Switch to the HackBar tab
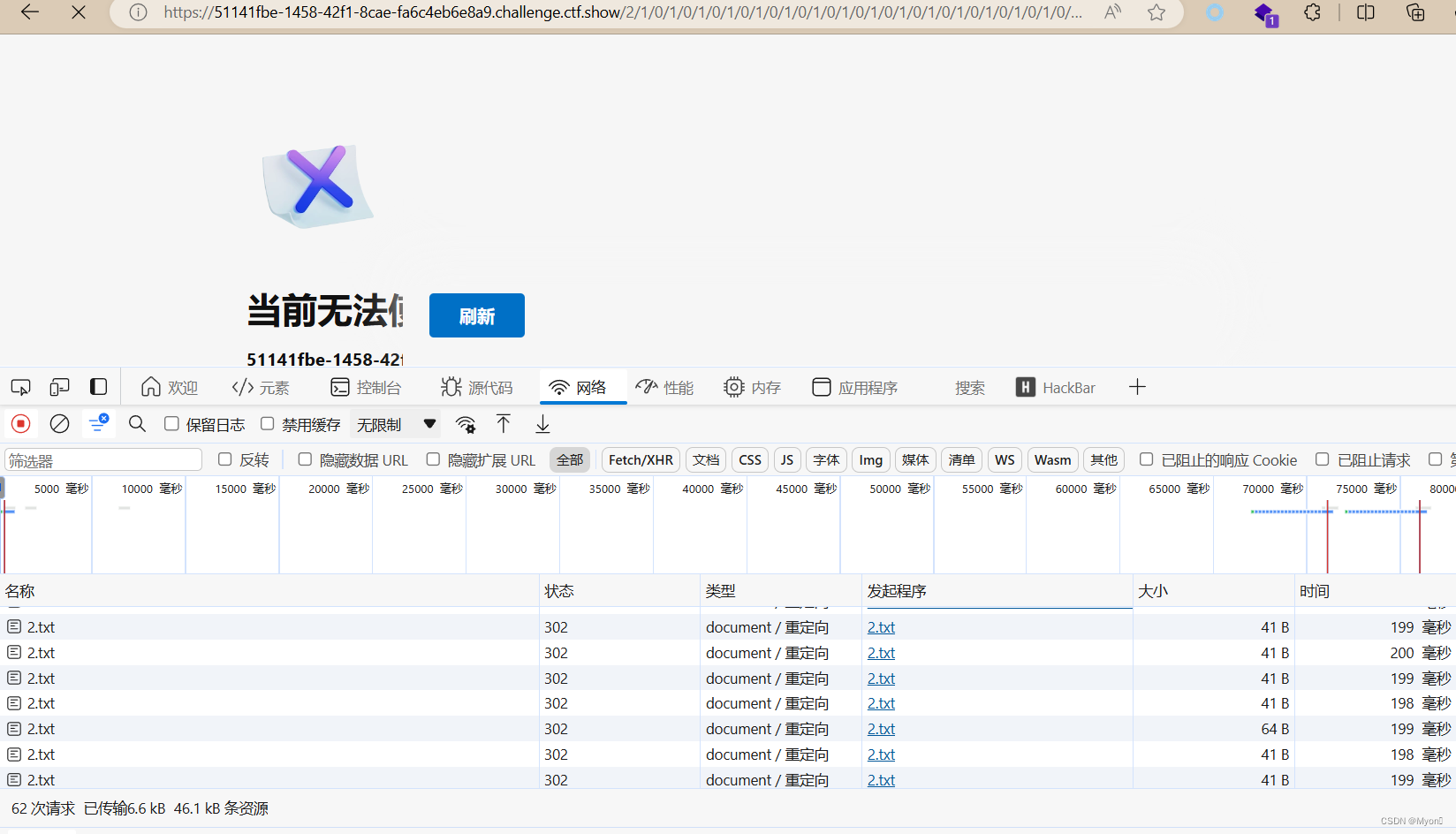The height and width of the screenshot is (834, 1456). pyautogui.click(x=1056, y=387)
